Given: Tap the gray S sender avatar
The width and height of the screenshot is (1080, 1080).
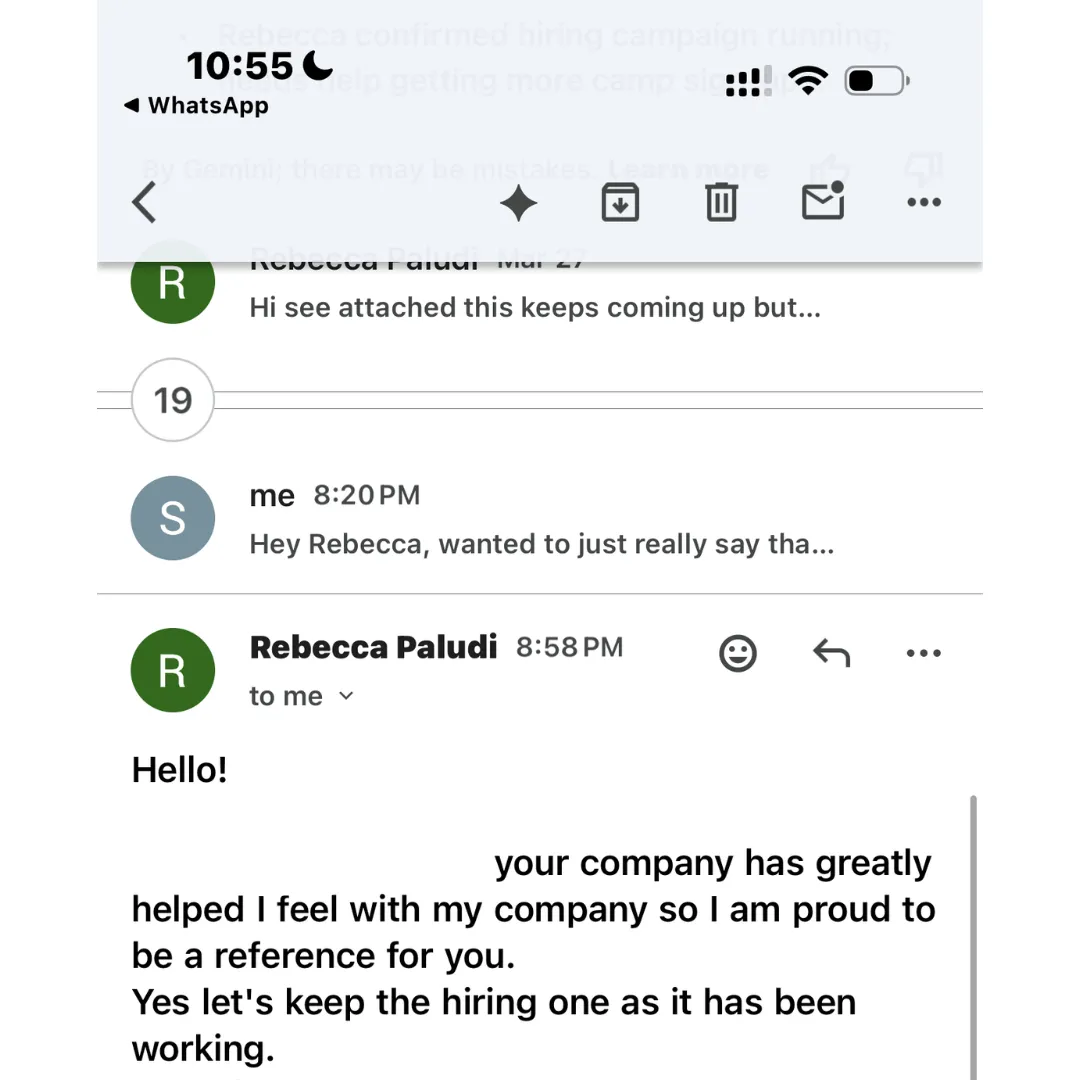Looking at the screenshot, I should point(173,518).
